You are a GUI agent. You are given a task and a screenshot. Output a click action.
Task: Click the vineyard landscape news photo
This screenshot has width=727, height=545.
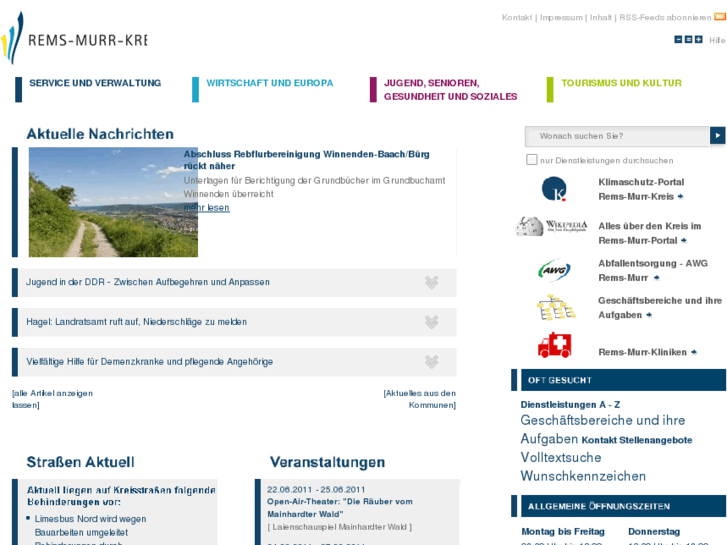pos(113,202)
